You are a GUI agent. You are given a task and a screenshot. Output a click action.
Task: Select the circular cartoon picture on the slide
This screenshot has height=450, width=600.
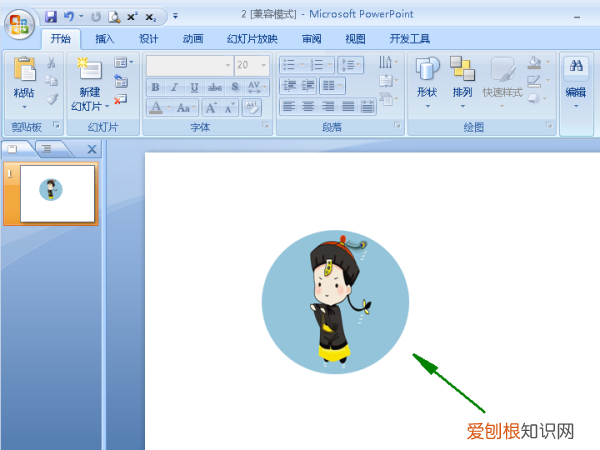click(335, 302)
